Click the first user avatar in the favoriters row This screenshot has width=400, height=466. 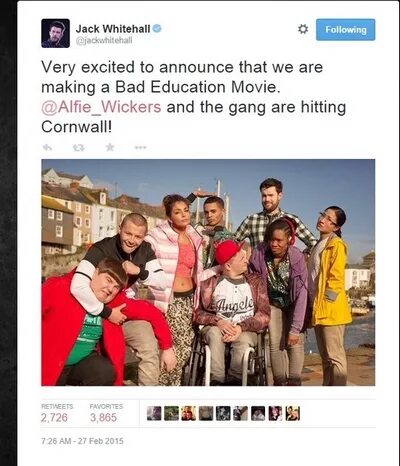click(154, 413)
